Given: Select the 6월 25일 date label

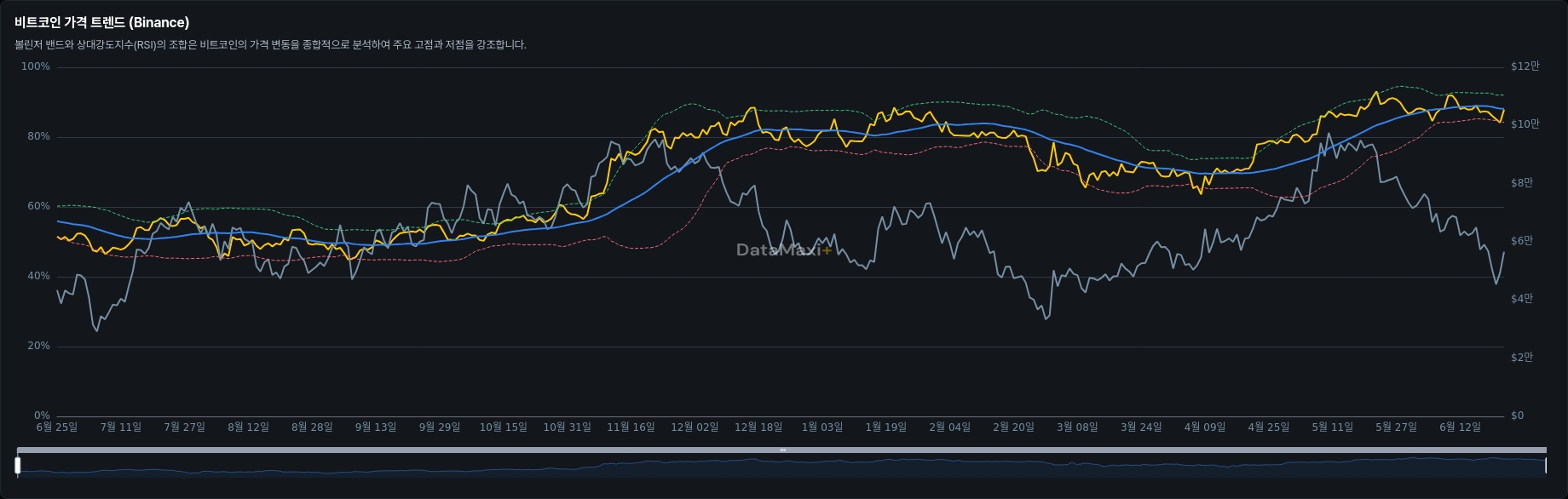Looking at the screenshot, I should [56, 427].
